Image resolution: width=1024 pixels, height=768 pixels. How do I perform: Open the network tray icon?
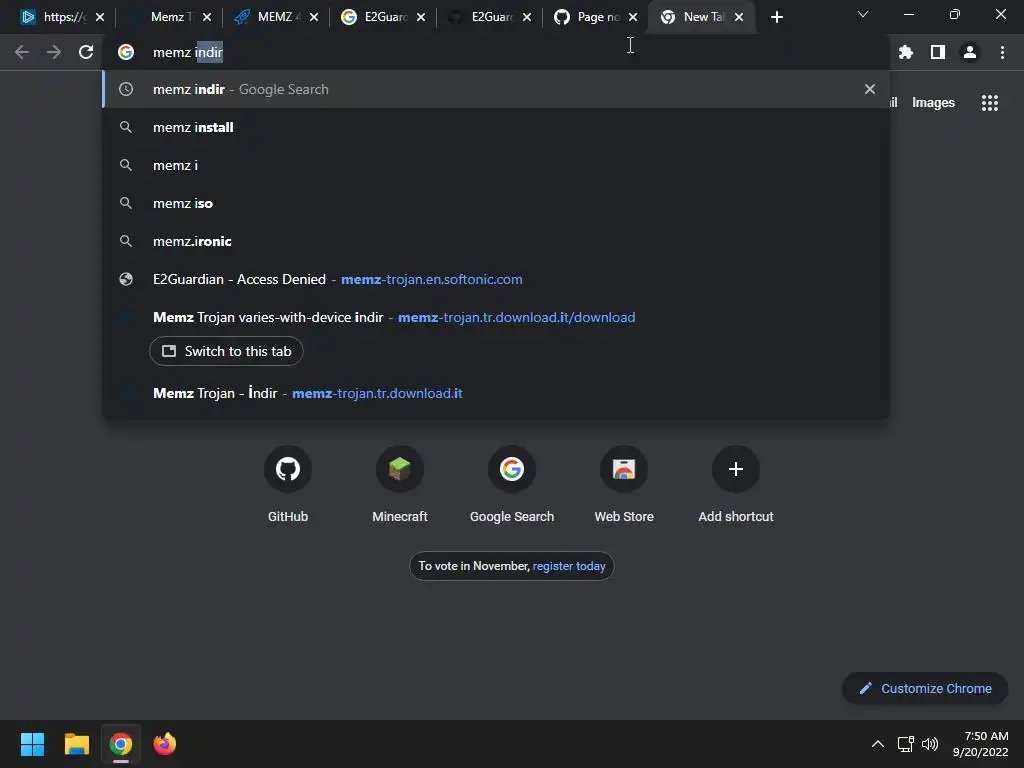coord(905,744)
